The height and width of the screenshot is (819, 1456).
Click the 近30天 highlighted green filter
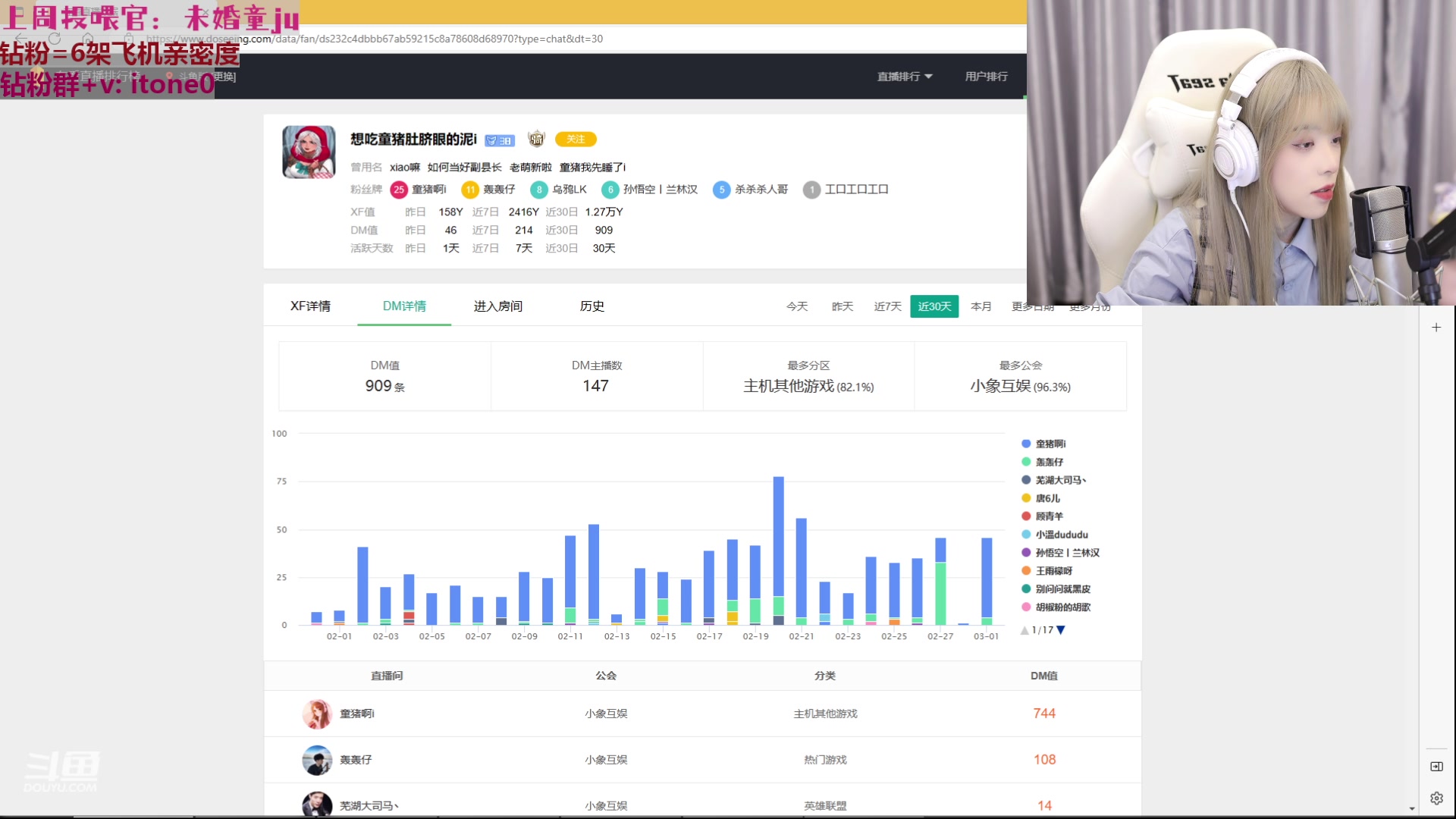coord(934,306)
